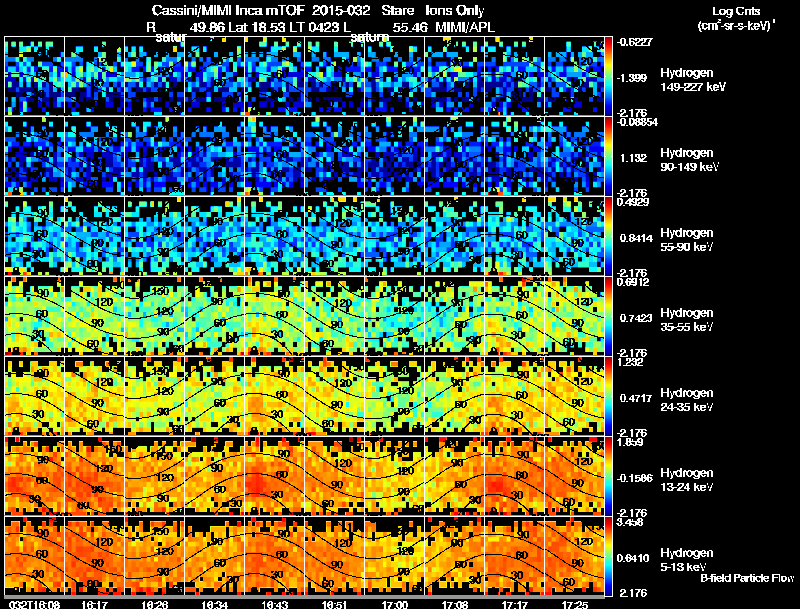The height and width of the screenshot is (609, 800).
Task: Click the 'Log Cnts' colorbar heading
Action: coord(736,11)
